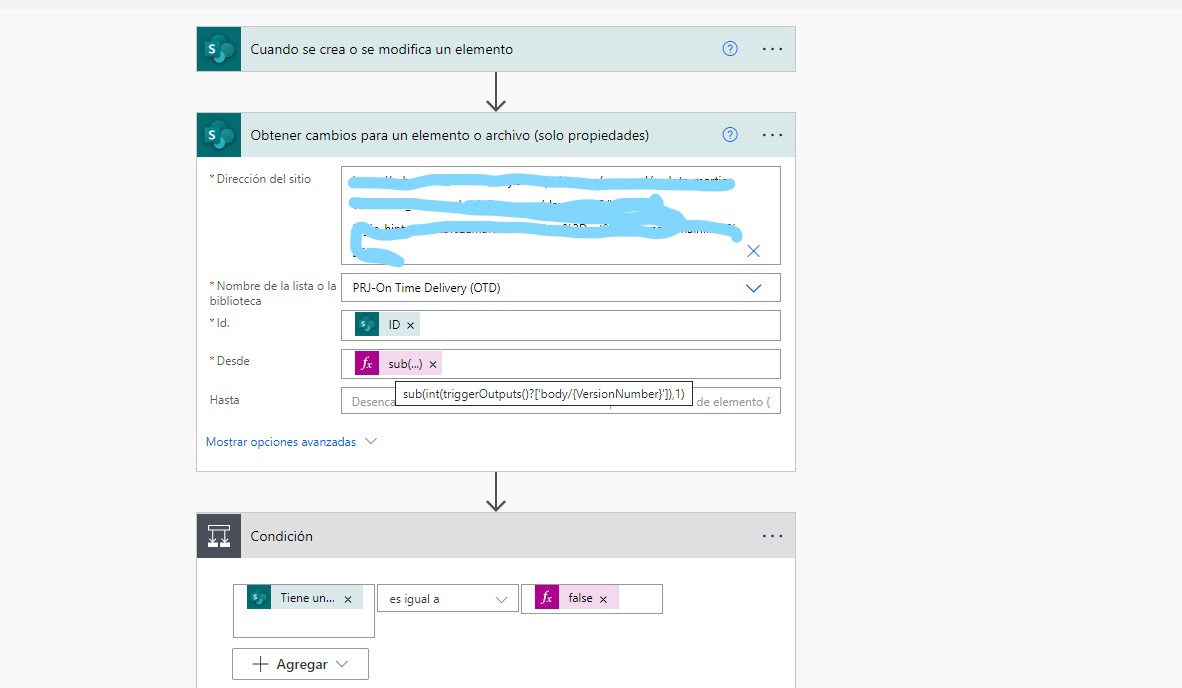Click the 'Cuando se crea o se modifica un elemento' title
Image resolution: width=1182 pixels, height=688 pixels.
pyautogui.click(x=381, y=50)
